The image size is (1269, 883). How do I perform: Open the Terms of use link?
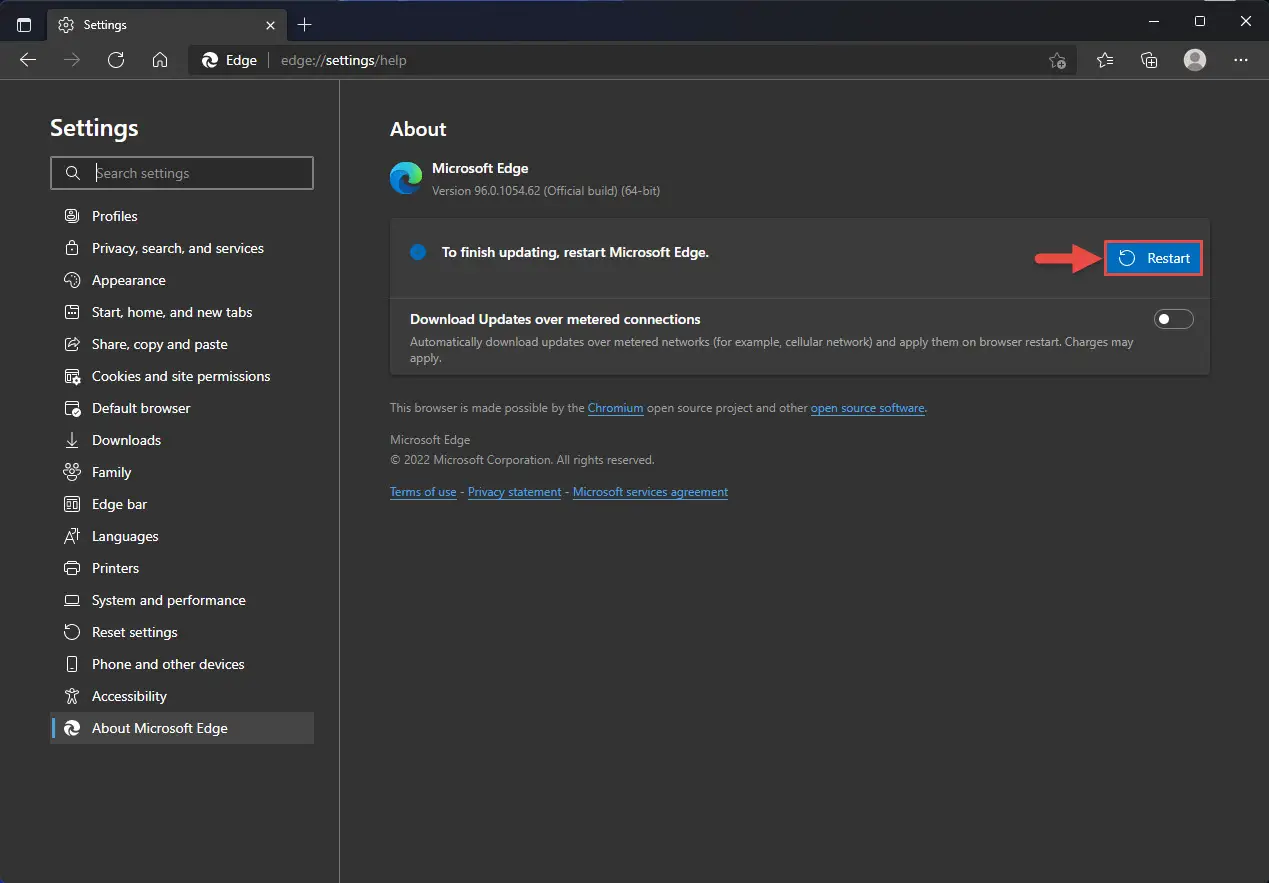[423, 492]
